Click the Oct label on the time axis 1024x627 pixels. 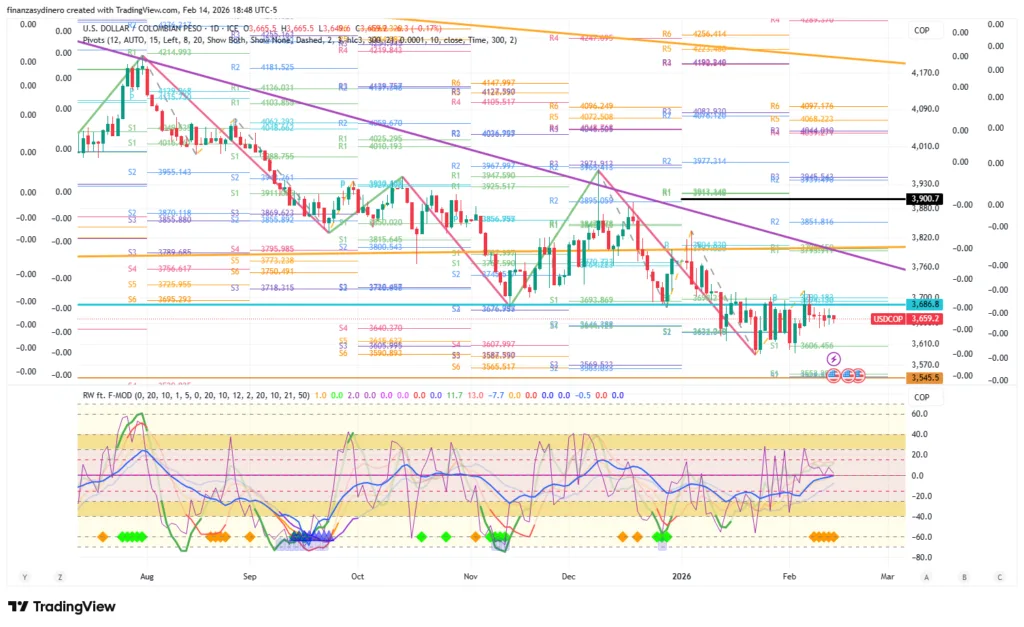click(x=357, y=577)
